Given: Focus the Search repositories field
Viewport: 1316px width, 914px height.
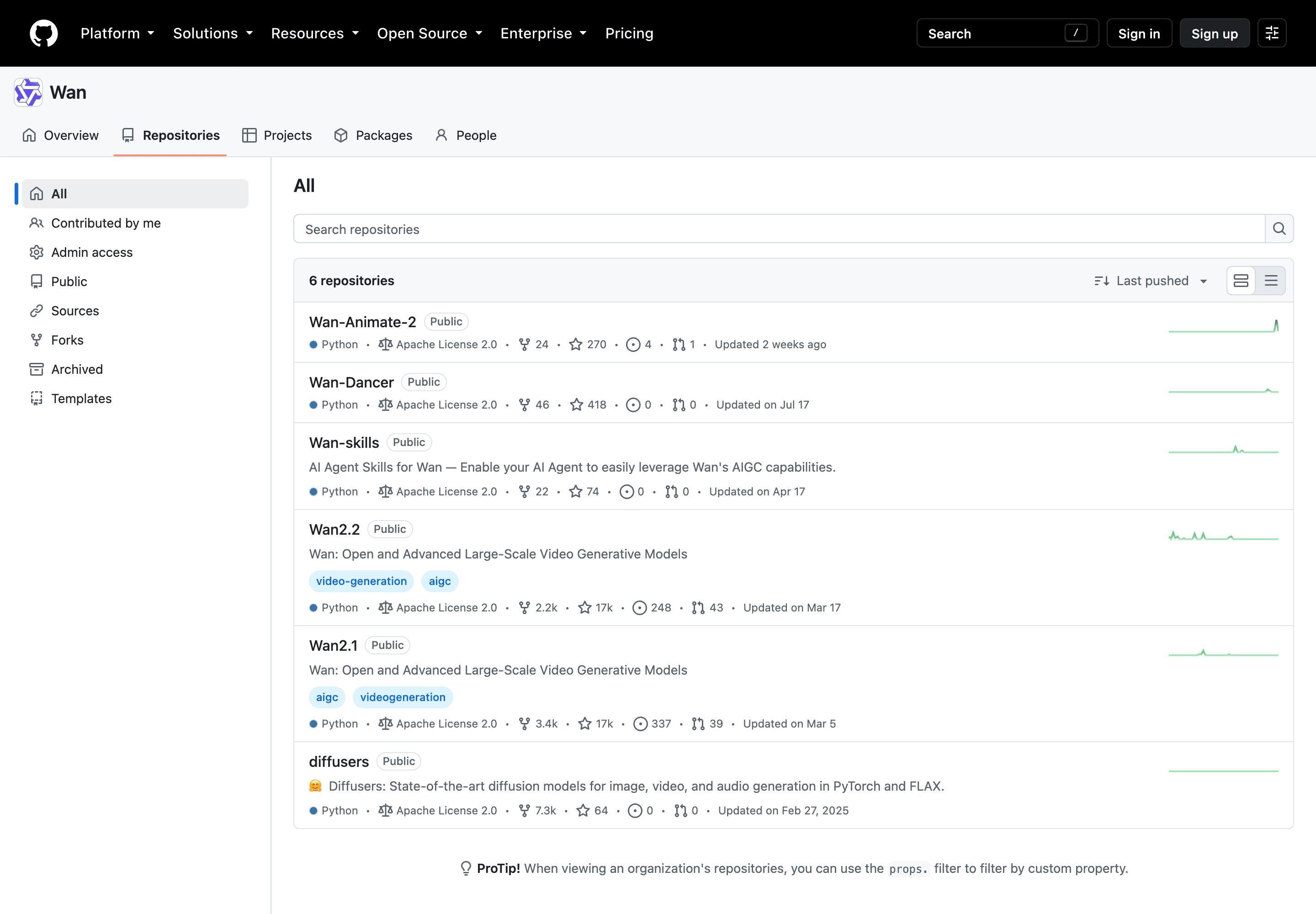Looking at the screenshot, I should point(779,229).
